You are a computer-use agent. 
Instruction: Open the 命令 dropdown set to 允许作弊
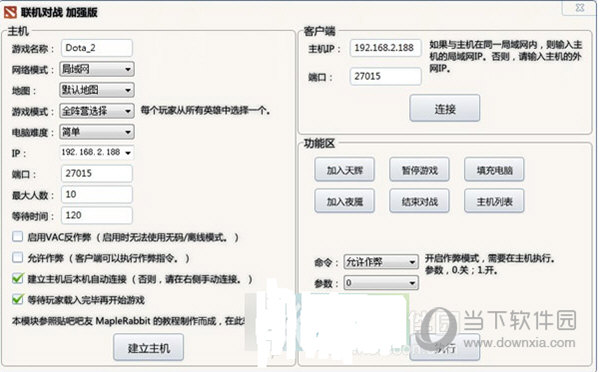coord(381,262)
